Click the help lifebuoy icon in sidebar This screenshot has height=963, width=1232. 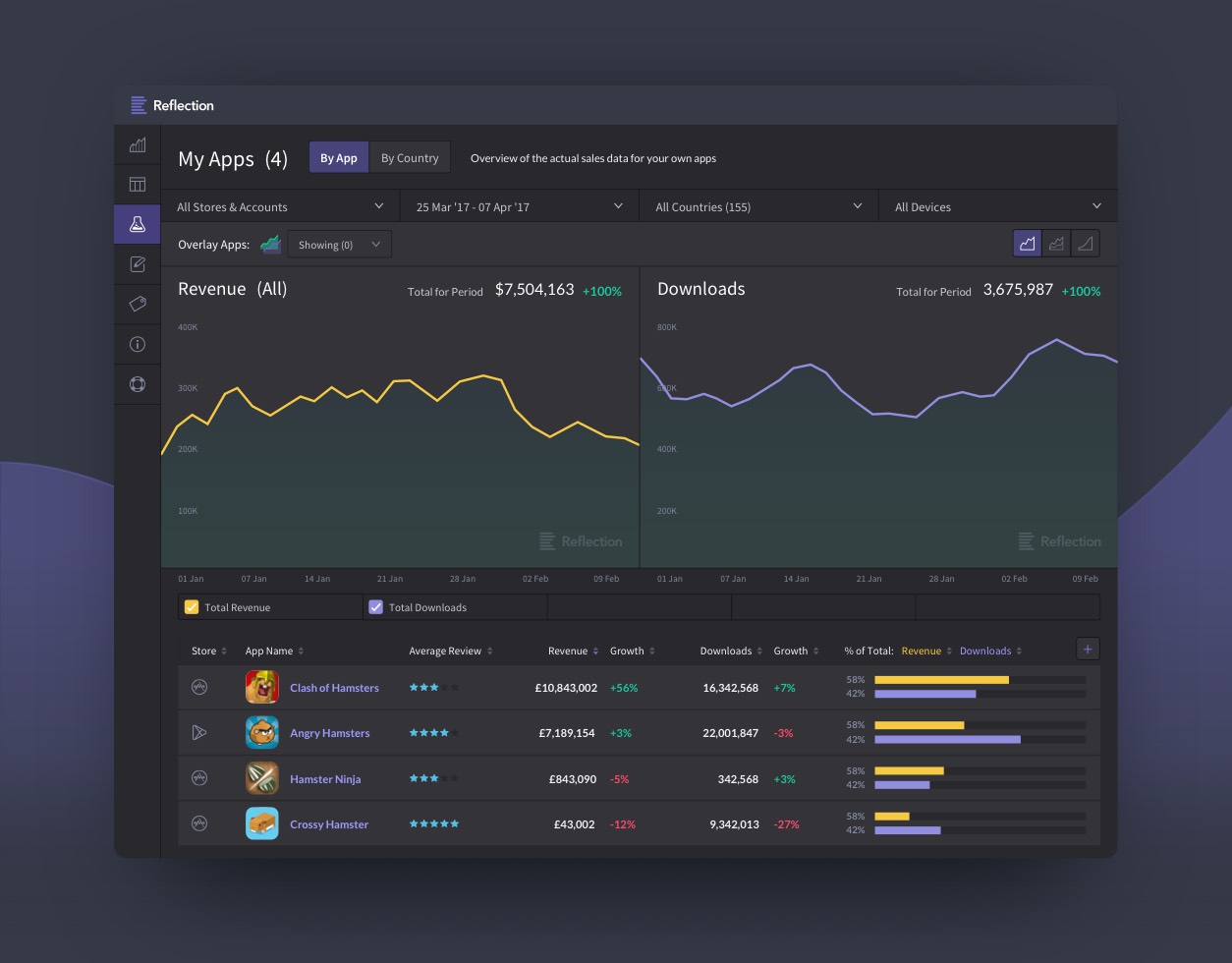point(138,384)
